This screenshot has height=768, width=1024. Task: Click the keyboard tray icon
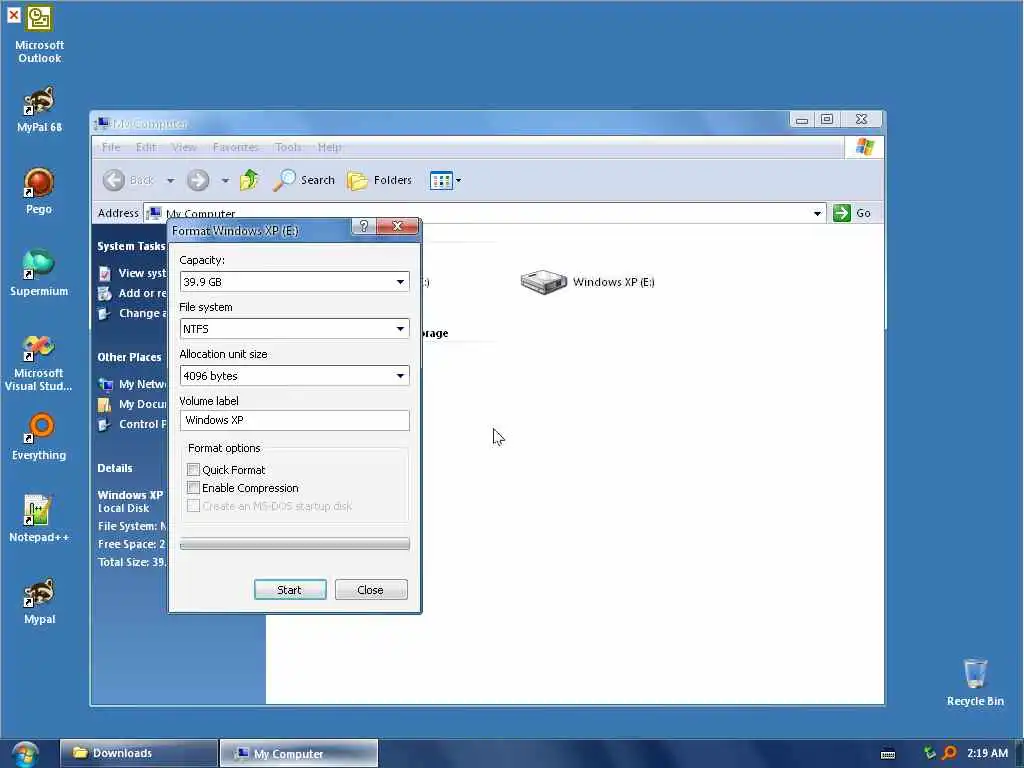(x=888, y=754)
